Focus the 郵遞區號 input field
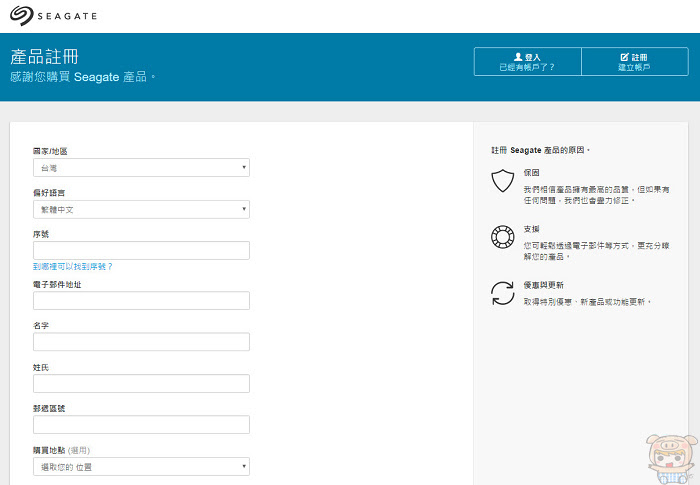Image resolution: width=700 pixels, height=485 pixels. click(x=141, y=425)
